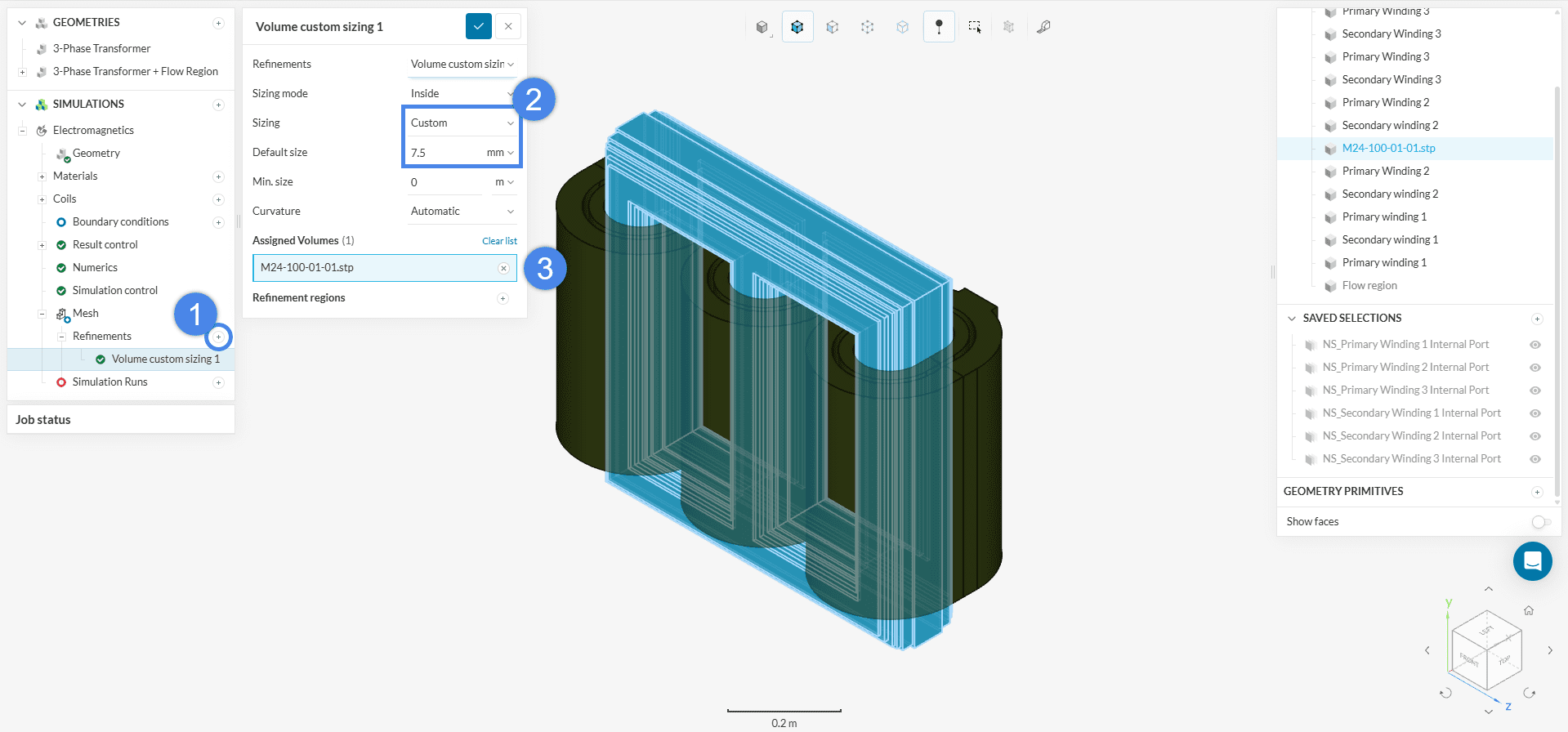Collapse the SAVED SELECTIONS section
This screenshot has width=1568, height=732.
(1291, 319)
